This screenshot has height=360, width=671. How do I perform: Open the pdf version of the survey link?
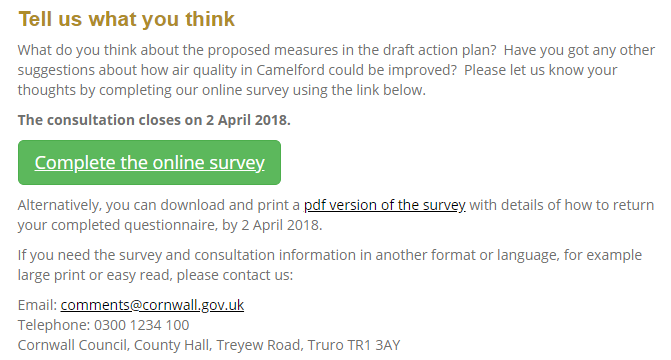pyautogui.click(x=384, y=205)
